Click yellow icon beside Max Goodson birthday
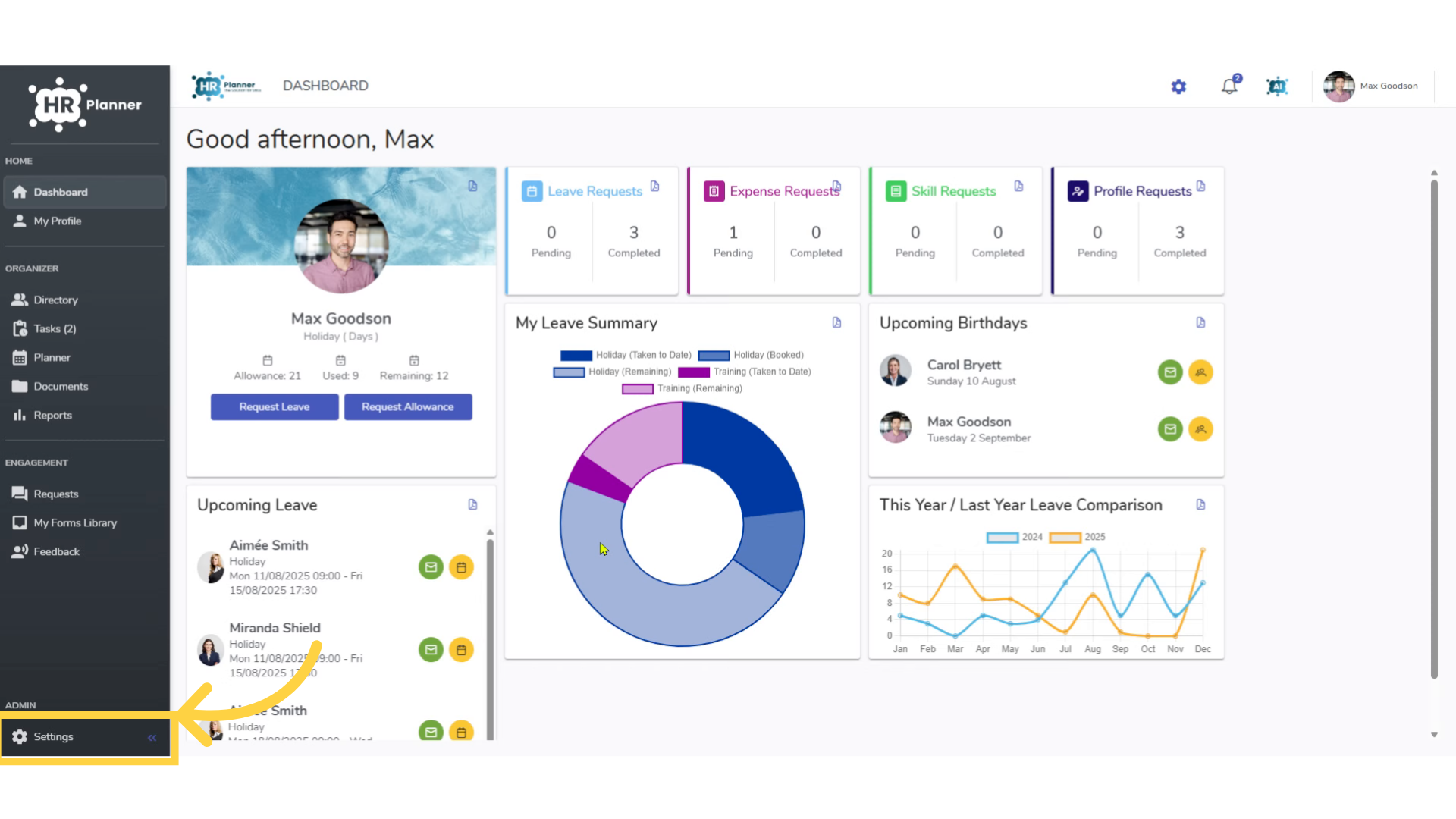The width and height of the screenshot is (1456, 819). (1200, 429)
